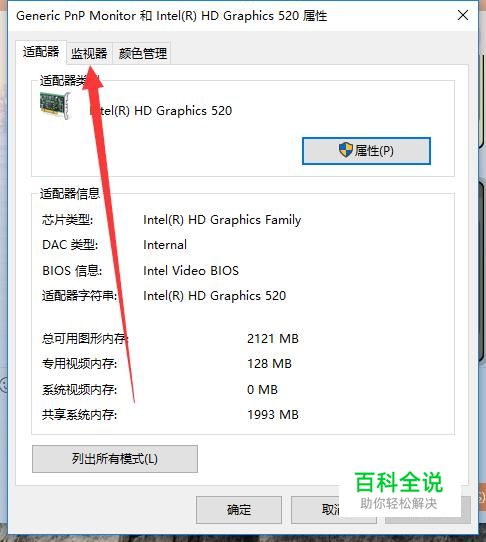Click the UAC shield icon on 属性 button
Image resolution: width=486 pixels, height=542 pixels.
pos(346,150)
